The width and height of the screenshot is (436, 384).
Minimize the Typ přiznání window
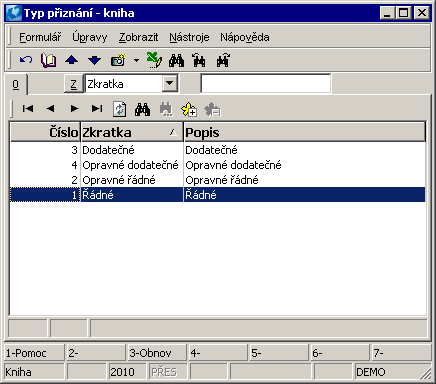[x=387, y=13]
